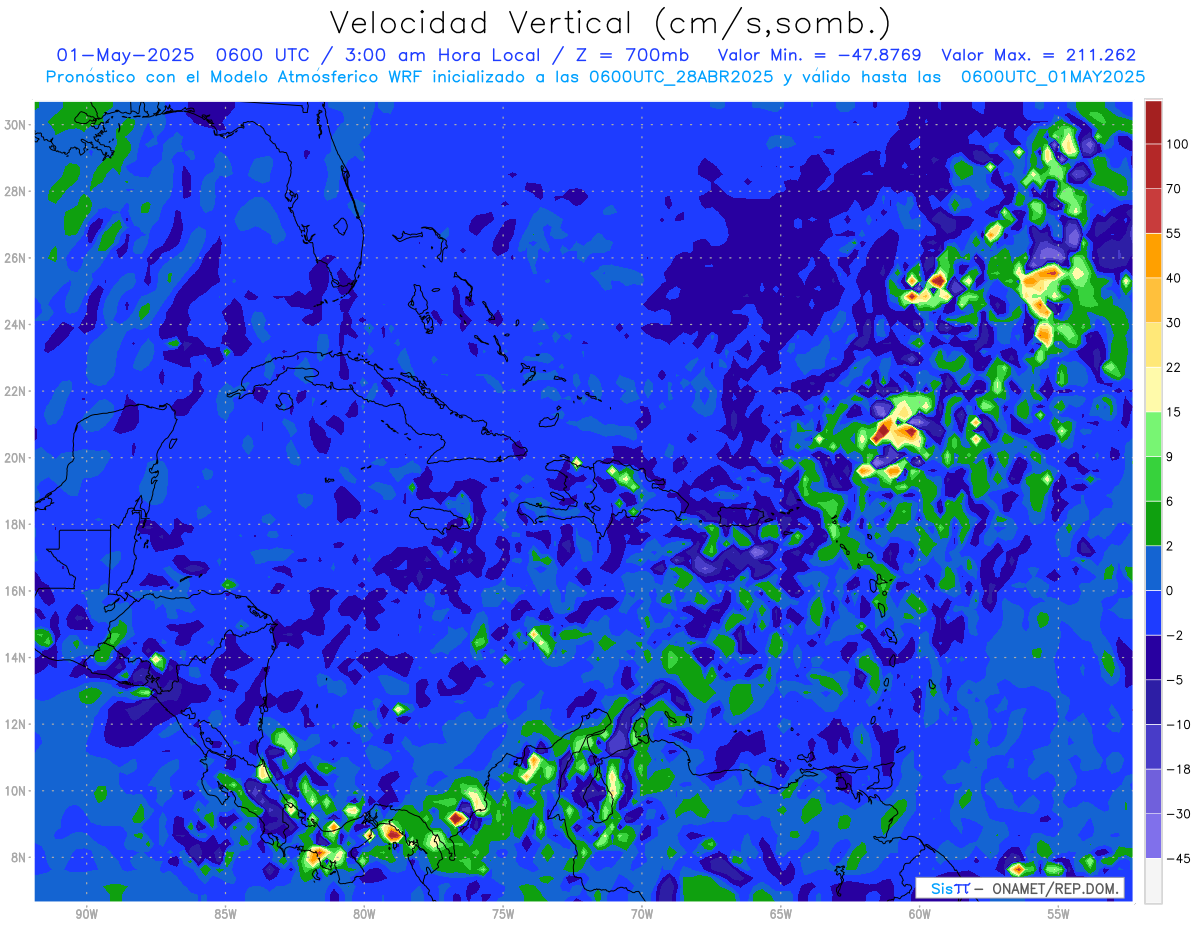Click the colorbar value "9"
Viewport: 1200px width, 927px height.
click(1170, 457)
